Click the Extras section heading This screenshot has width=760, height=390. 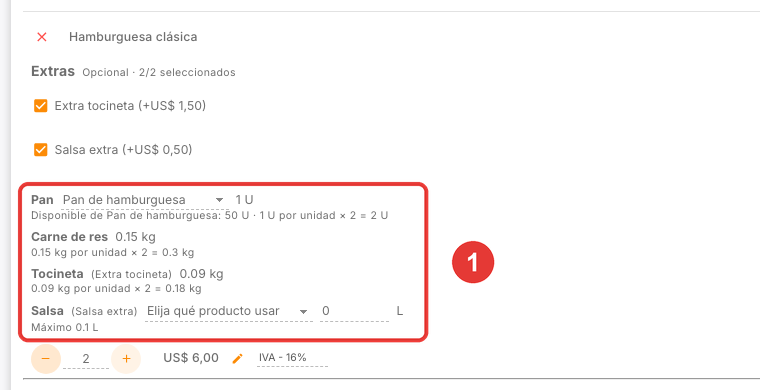(53, 72)
